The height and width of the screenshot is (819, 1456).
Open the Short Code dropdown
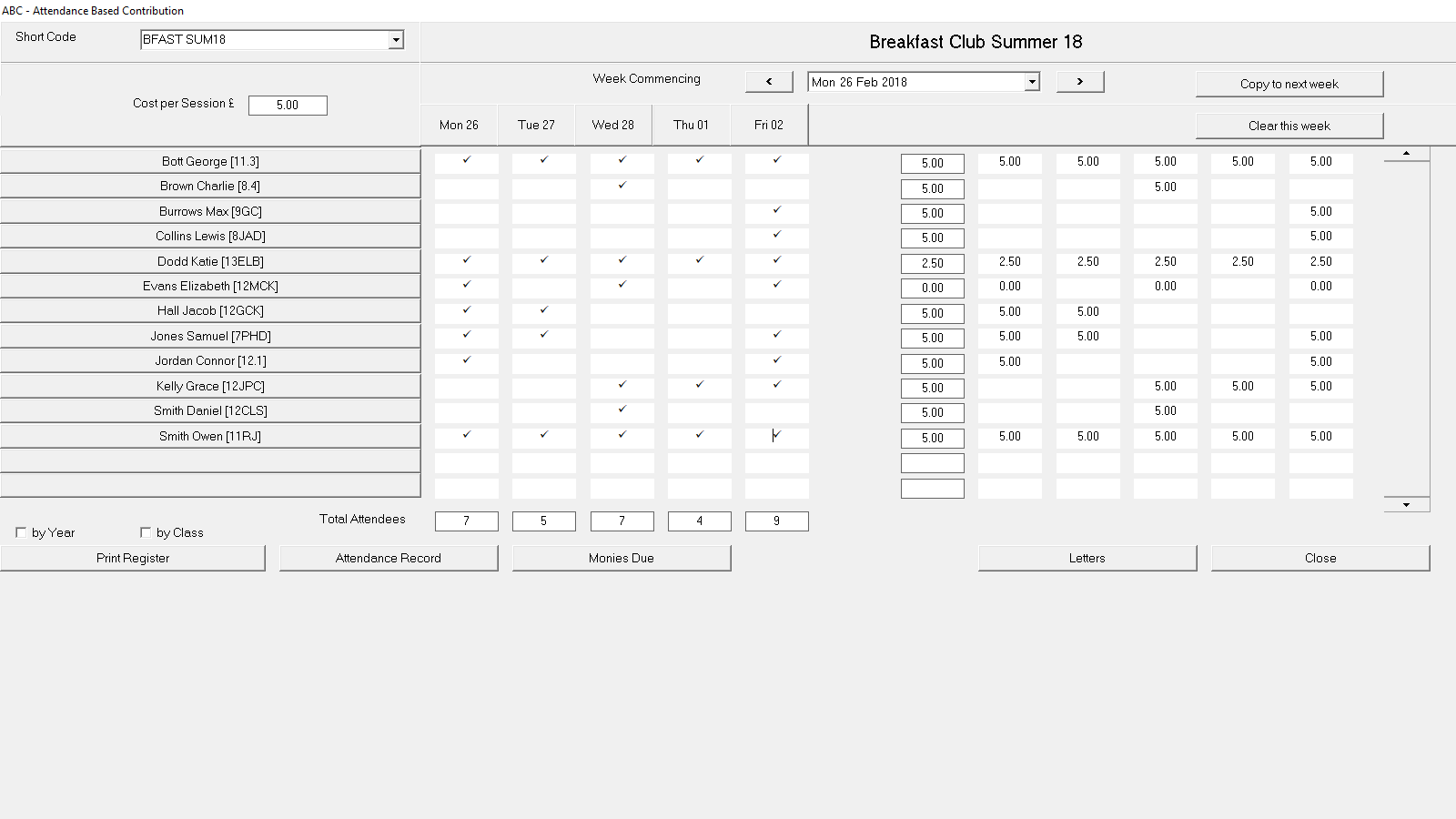[x=396, y=40]
